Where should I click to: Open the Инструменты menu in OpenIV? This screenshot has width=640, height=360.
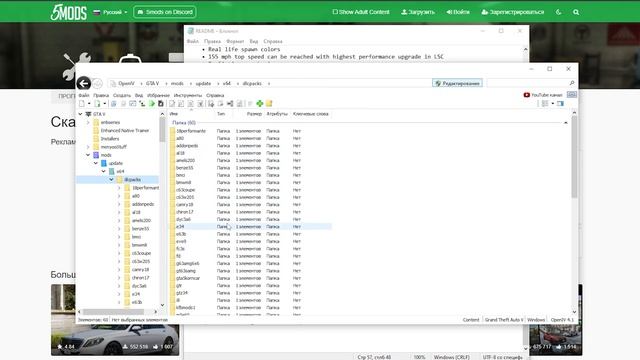(x=188, y=95)
